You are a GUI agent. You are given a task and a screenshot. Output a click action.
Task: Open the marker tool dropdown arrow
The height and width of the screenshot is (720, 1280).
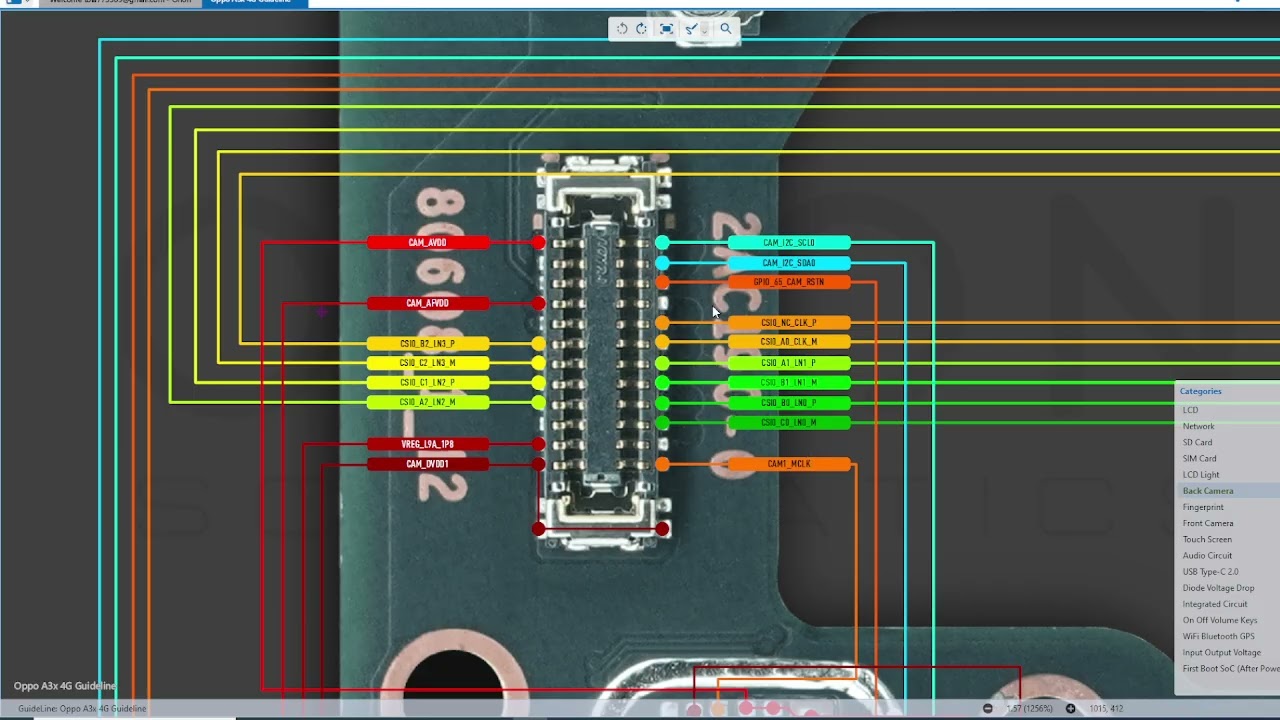(x=704, y=30)
